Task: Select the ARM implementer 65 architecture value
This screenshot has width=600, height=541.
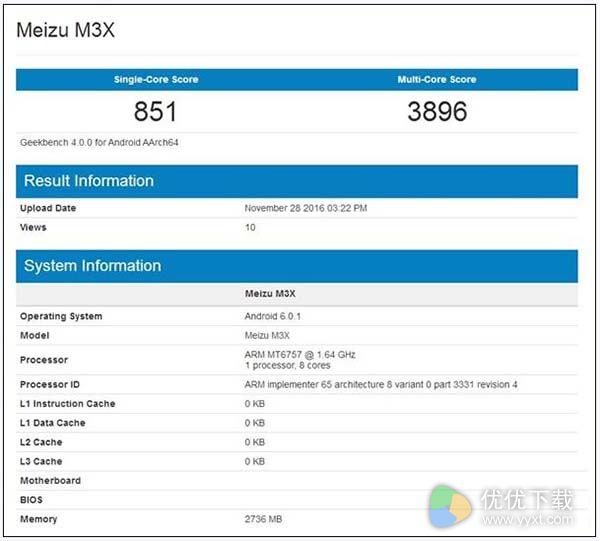Action: pyautogui.click(x=381, y=385)
